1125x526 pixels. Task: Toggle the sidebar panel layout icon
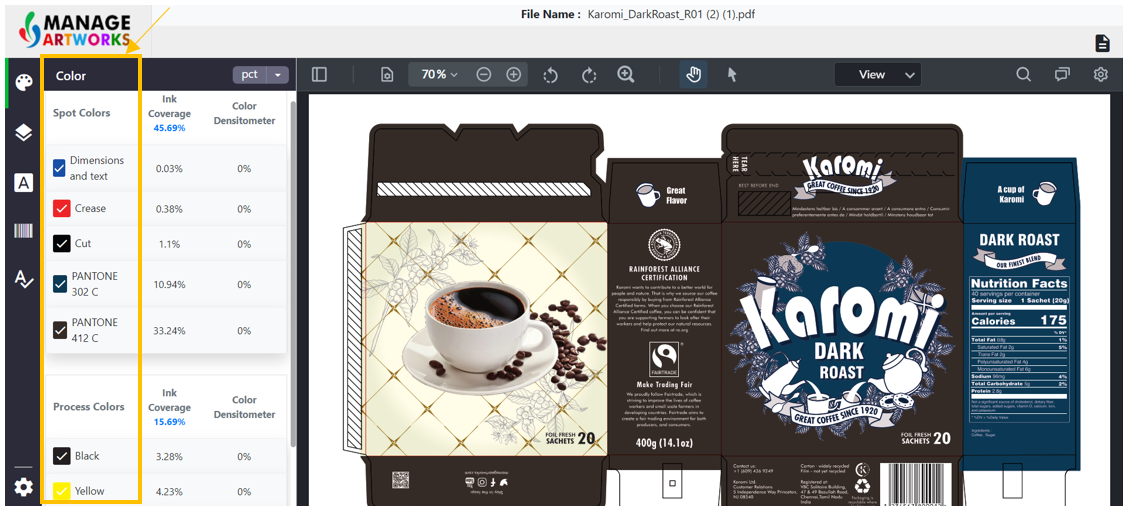click(x=320, y=75)
